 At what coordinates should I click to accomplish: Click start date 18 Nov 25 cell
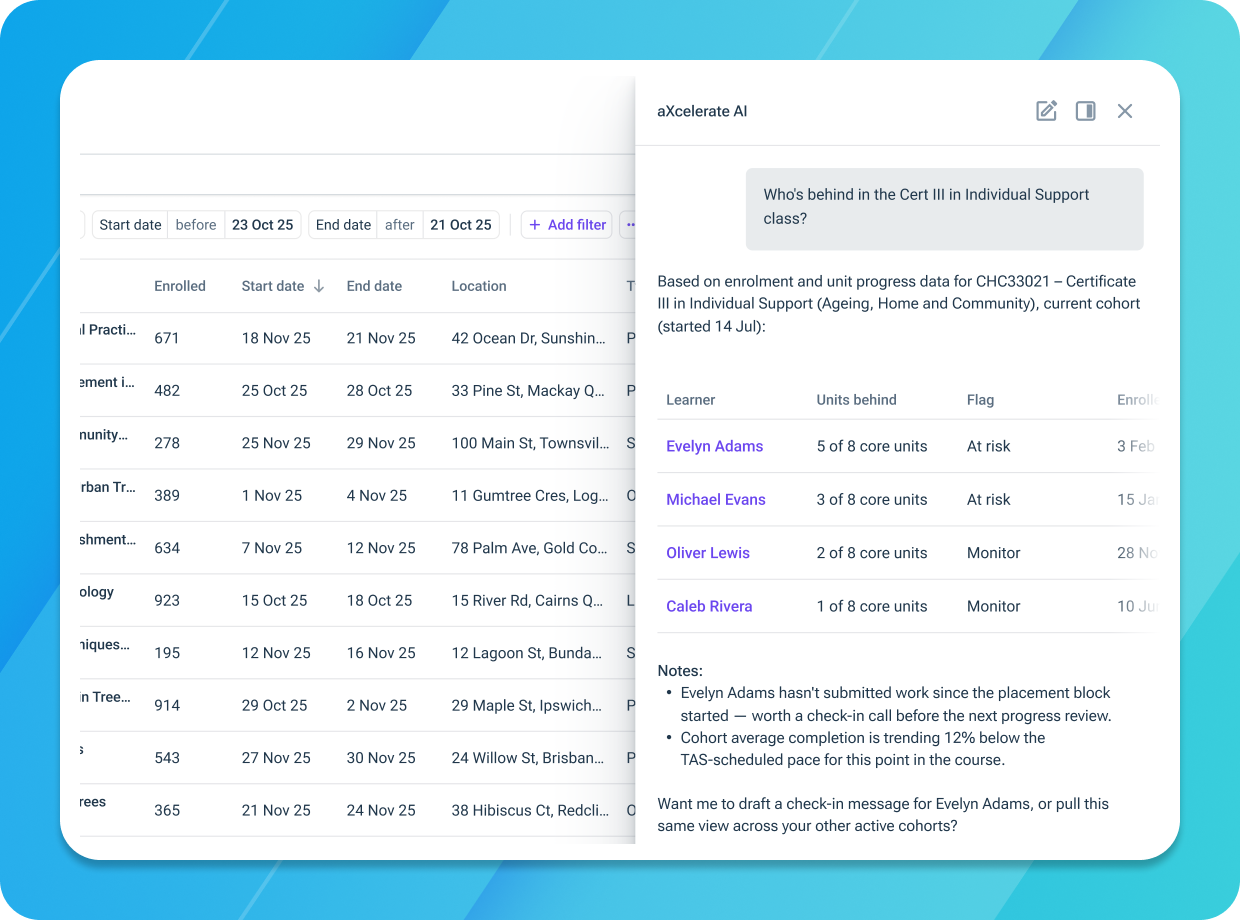[276, 338]
